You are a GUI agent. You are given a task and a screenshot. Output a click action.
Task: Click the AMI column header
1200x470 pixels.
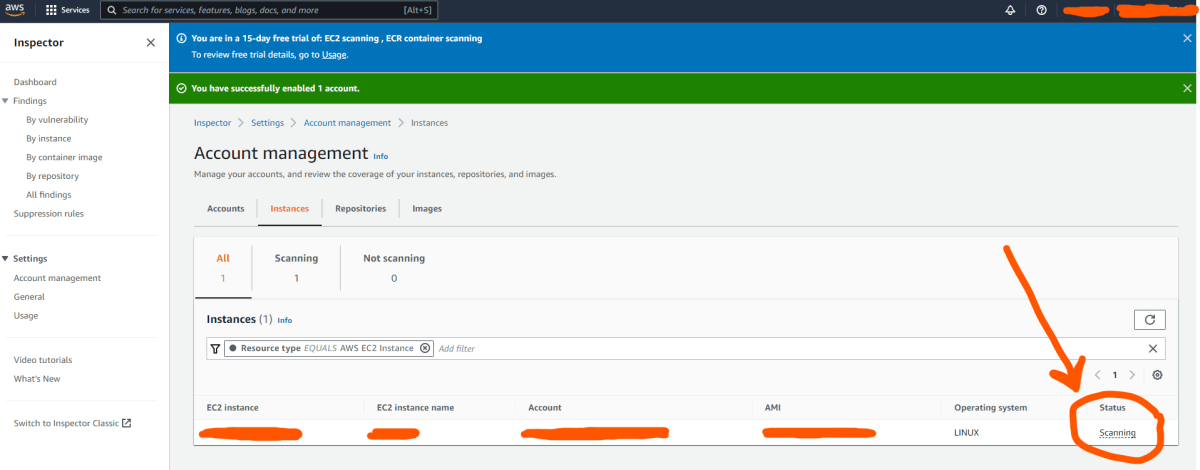(772, 408)
